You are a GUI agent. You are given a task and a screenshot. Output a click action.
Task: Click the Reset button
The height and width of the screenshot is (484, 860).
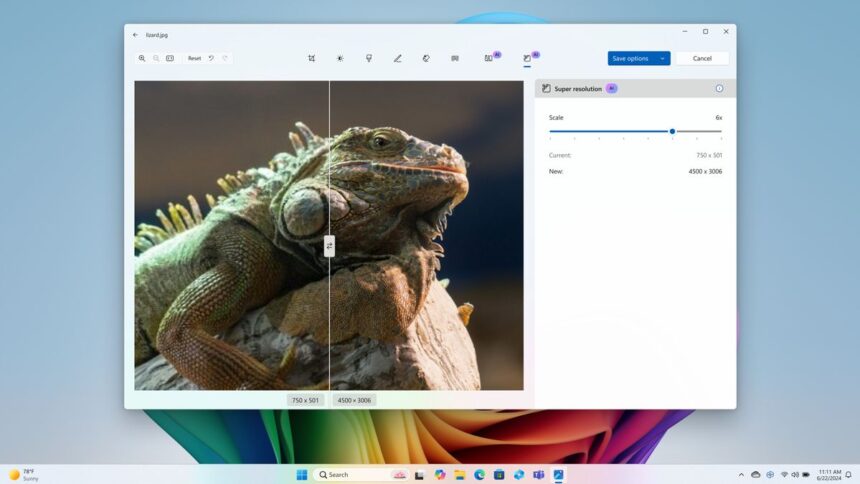coord(194,58)
